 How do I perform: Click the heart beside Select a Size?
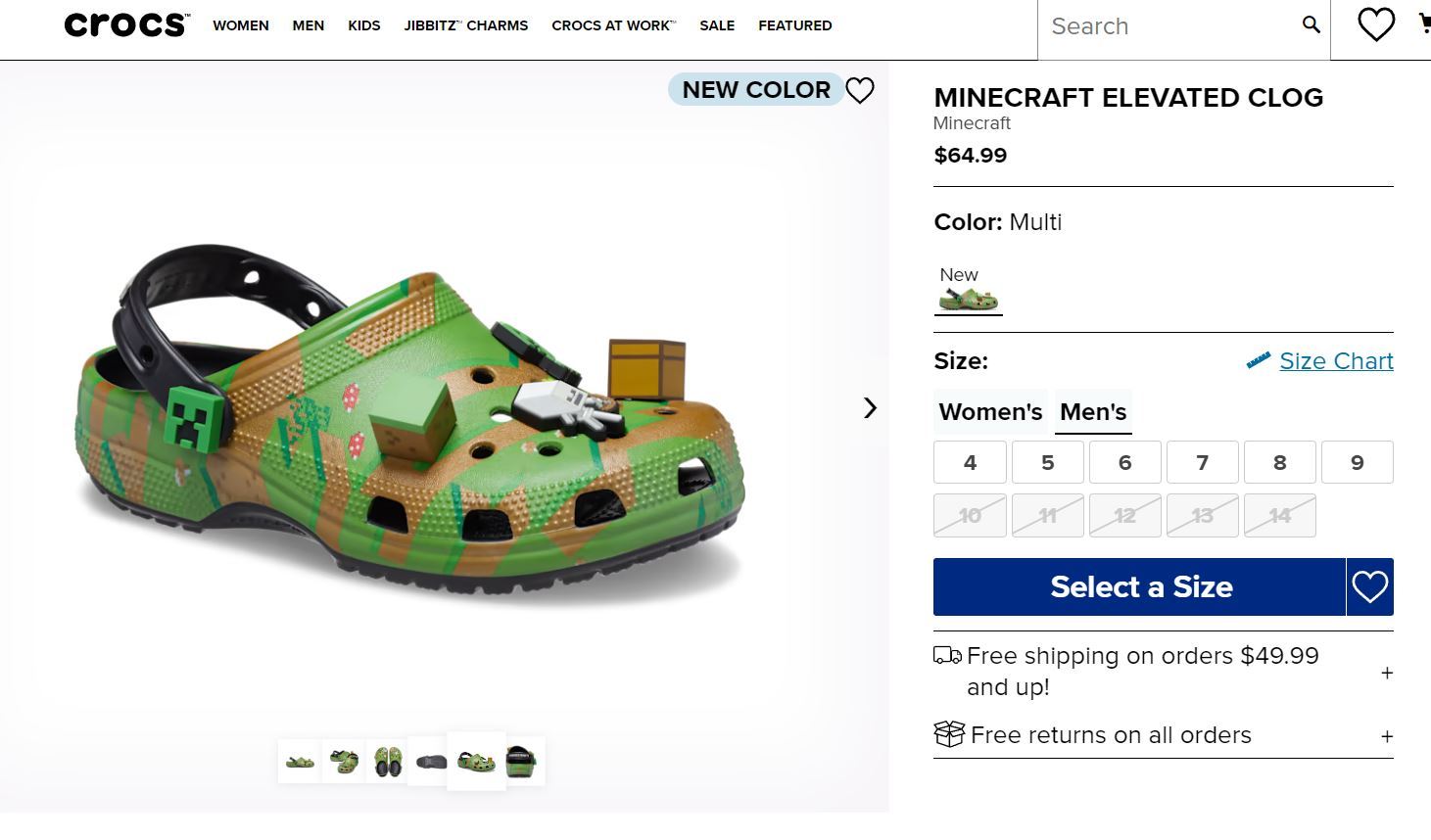click(x=1369, y=586)
